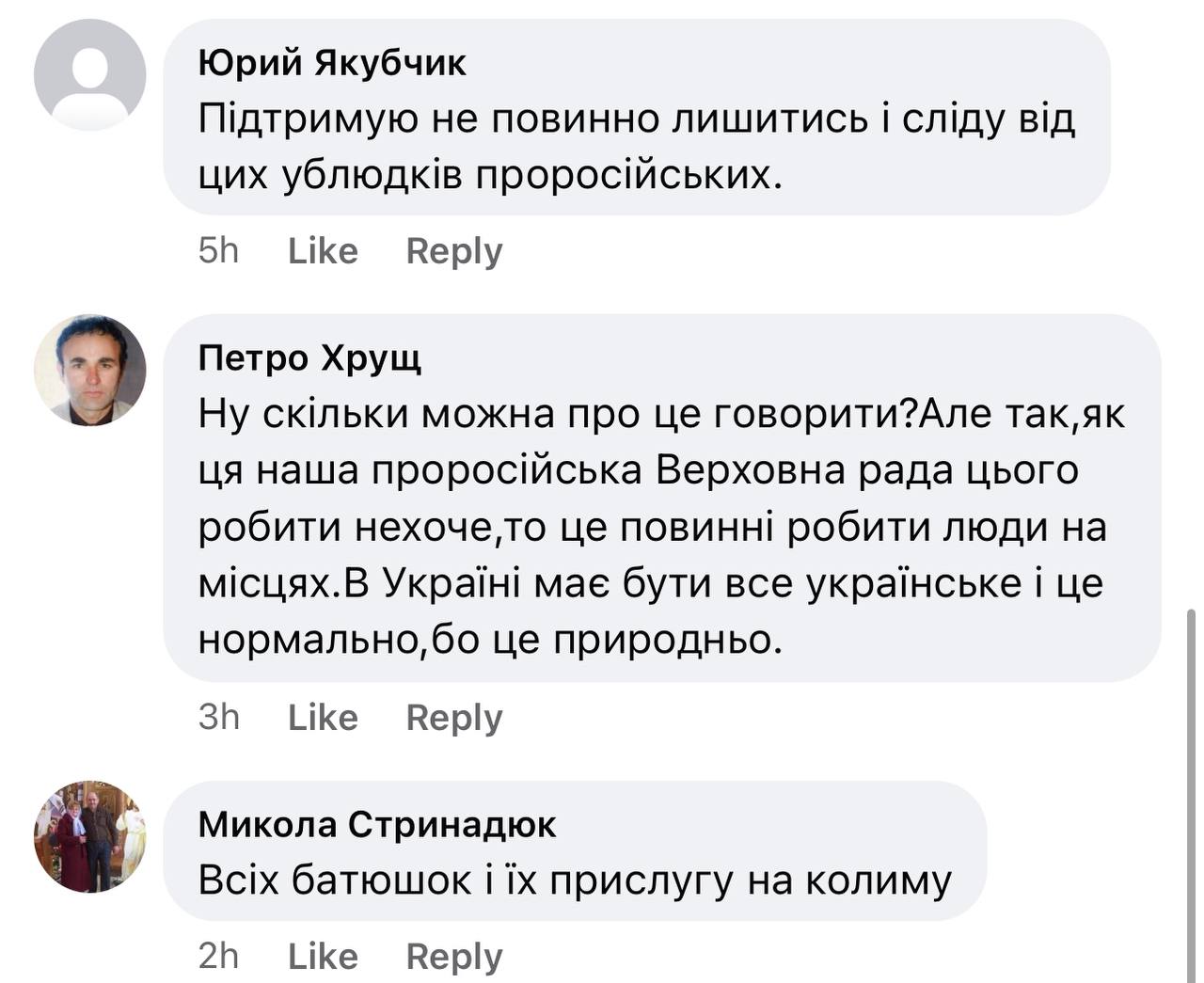Click the 3h timestamp on second comment
The image size is (1204, 983).
219,718
